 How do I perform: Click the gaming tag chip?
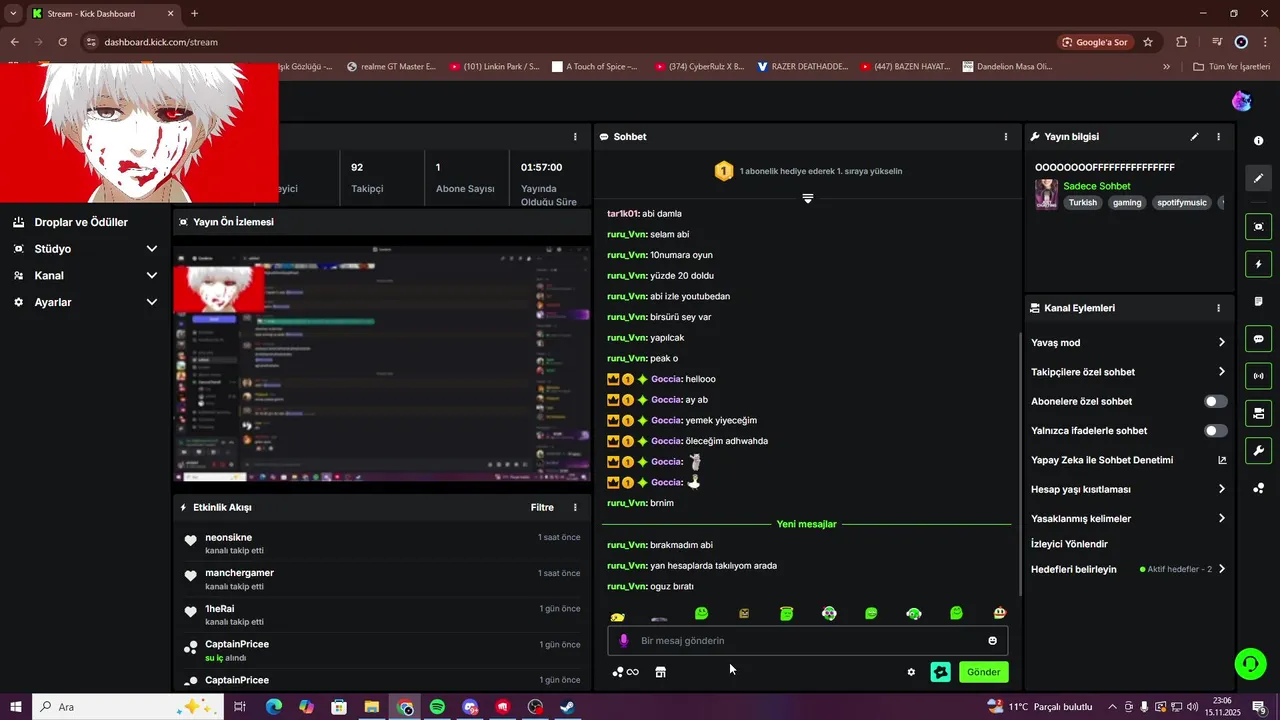point(1126,203)
